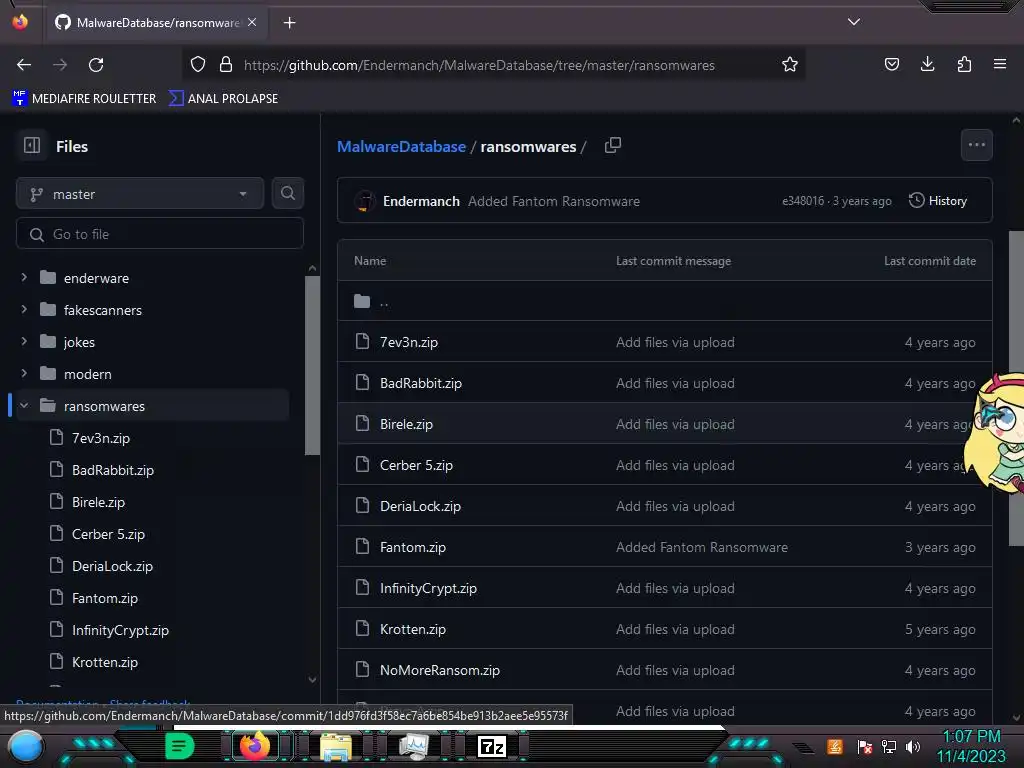The width and height of the screenshot is (1024, 768).
Task: View site security lock information
Action: (x=226, y=65)
